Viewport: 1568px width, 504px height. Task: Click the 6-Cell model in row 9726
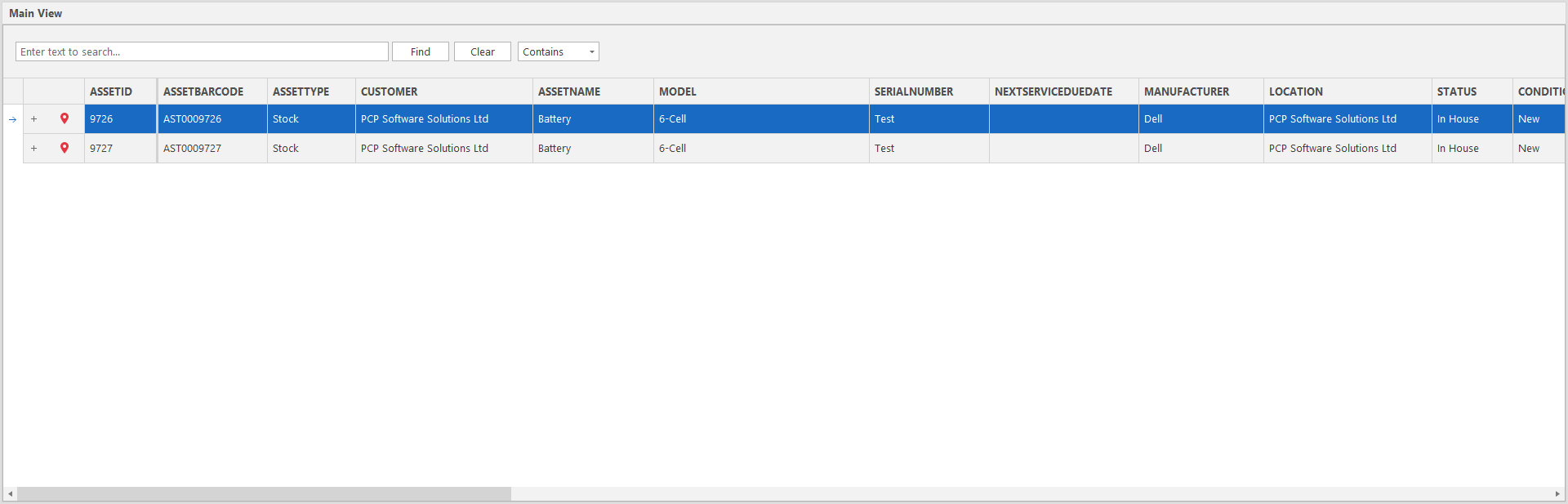pyautogui.click(x=761, y=118)
